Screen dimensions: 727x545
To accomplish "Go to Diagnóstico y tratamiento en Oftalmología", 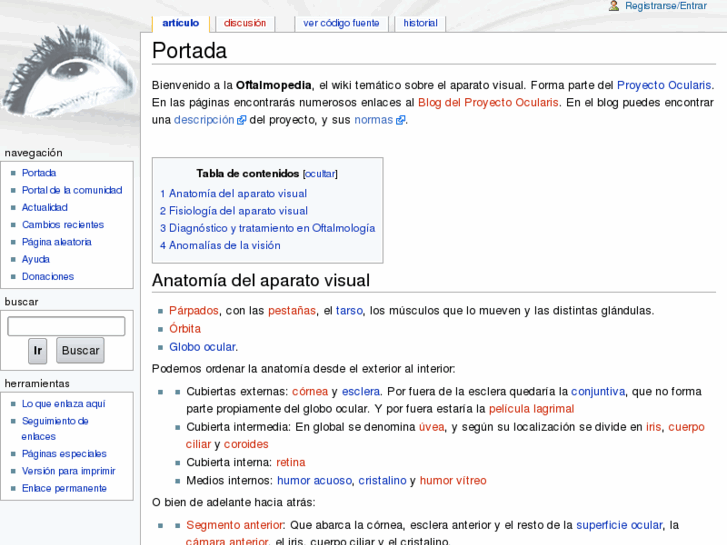I will click(x=268, y=228).
